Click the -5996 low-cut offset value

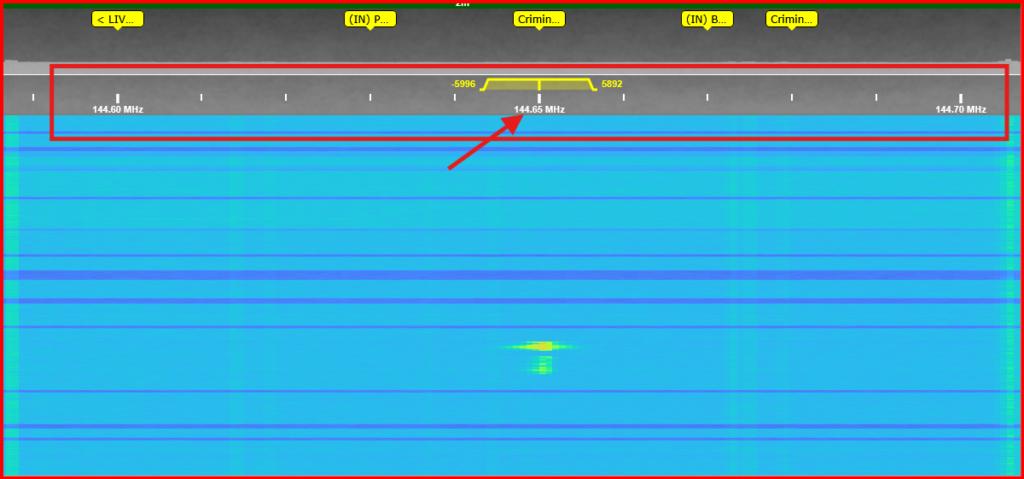(463, 85)
